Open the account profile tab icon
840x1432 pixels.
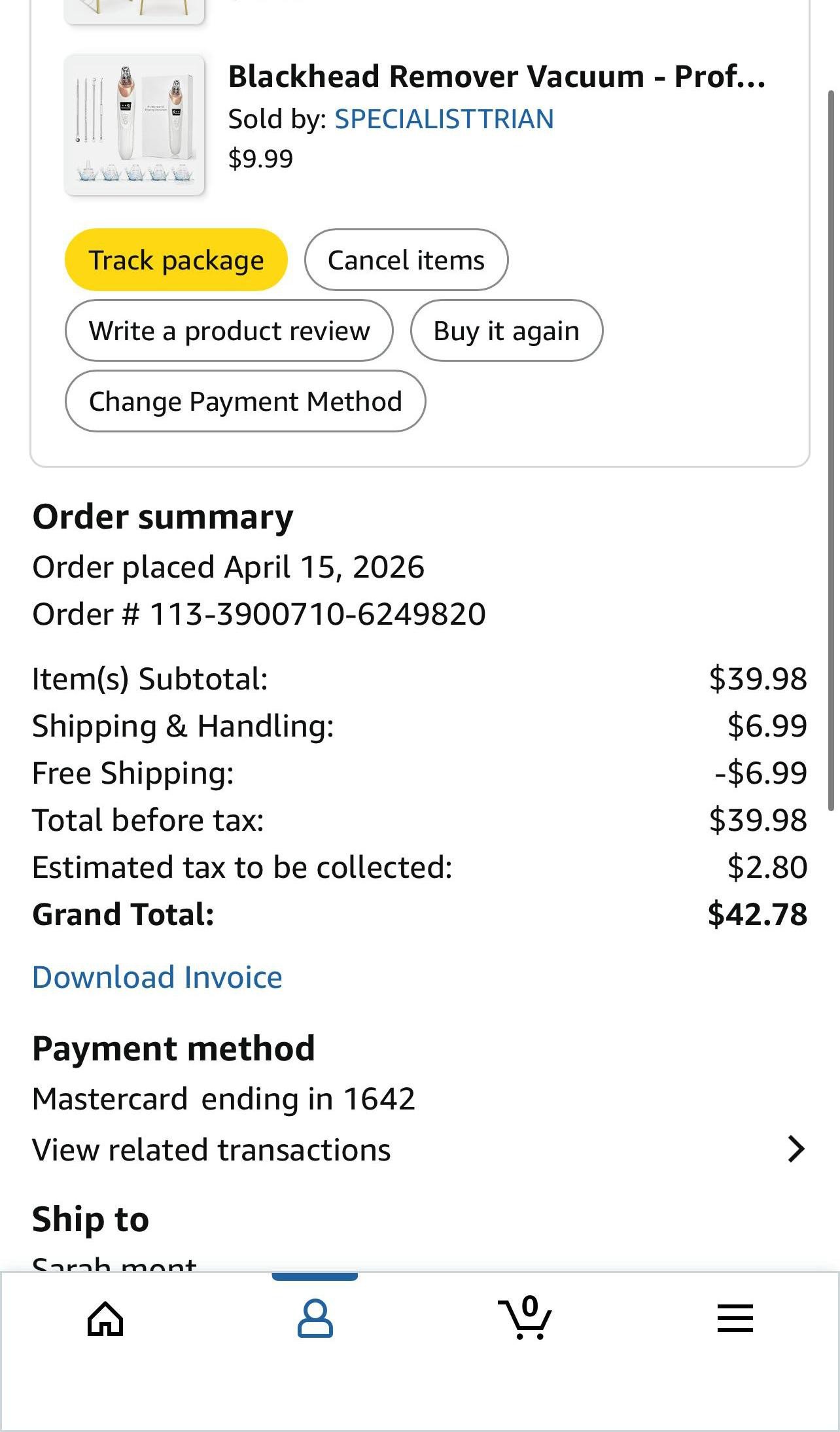click(x=315, y=1318)
